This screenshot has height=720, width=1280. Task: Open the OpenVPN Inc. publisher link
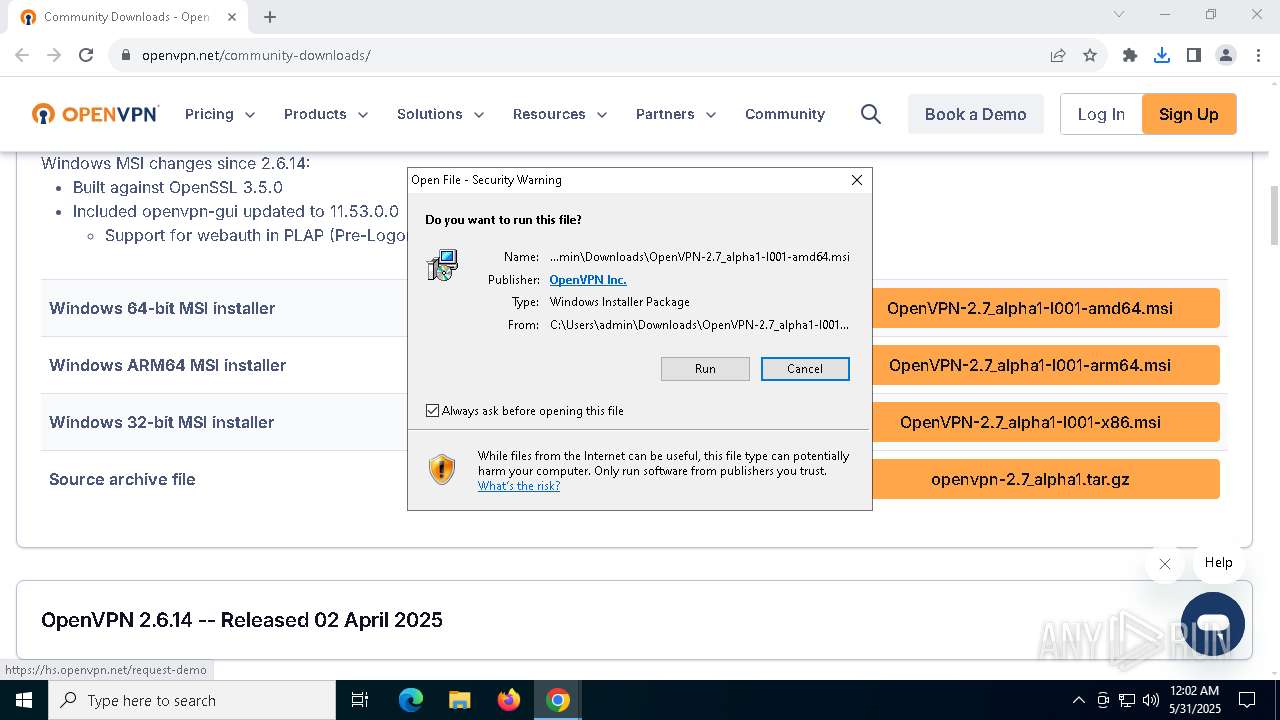point(588,280)
